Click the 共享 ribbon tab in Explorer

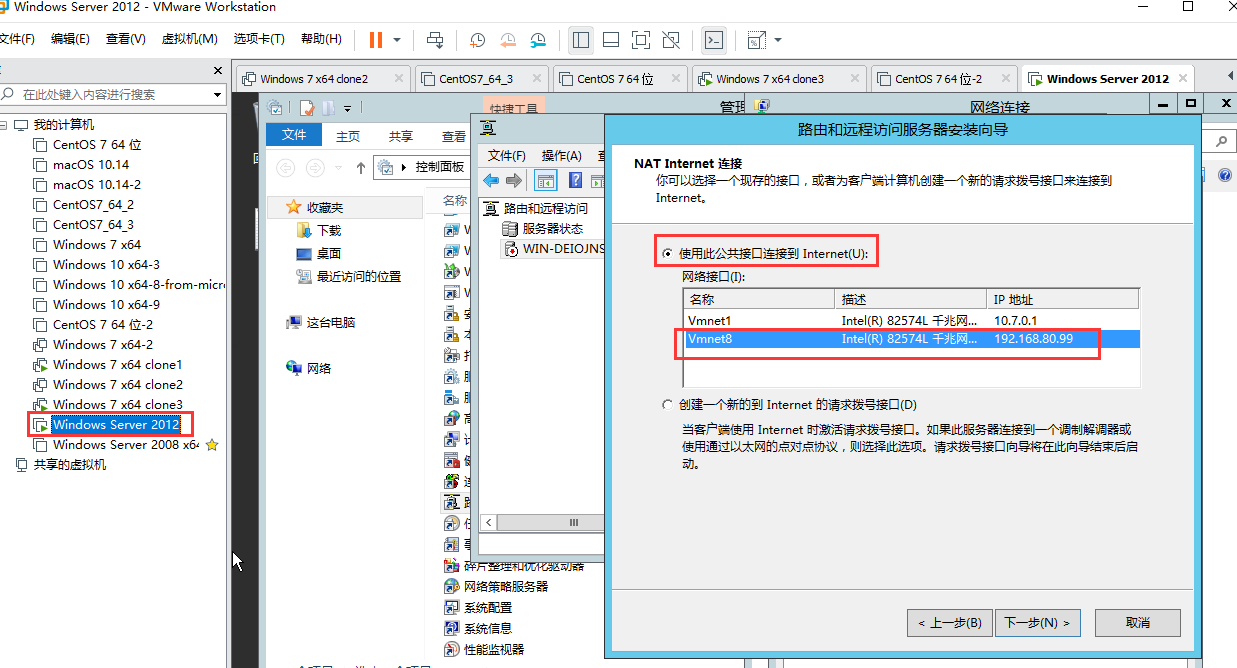coord(401,136)
